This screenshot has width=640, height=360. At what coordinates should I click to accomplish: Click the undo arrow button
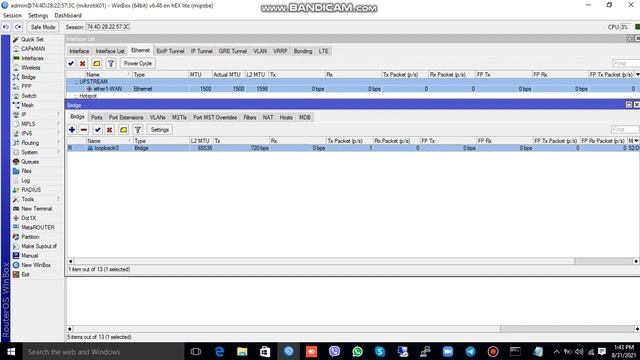click(x=6, y=27)
